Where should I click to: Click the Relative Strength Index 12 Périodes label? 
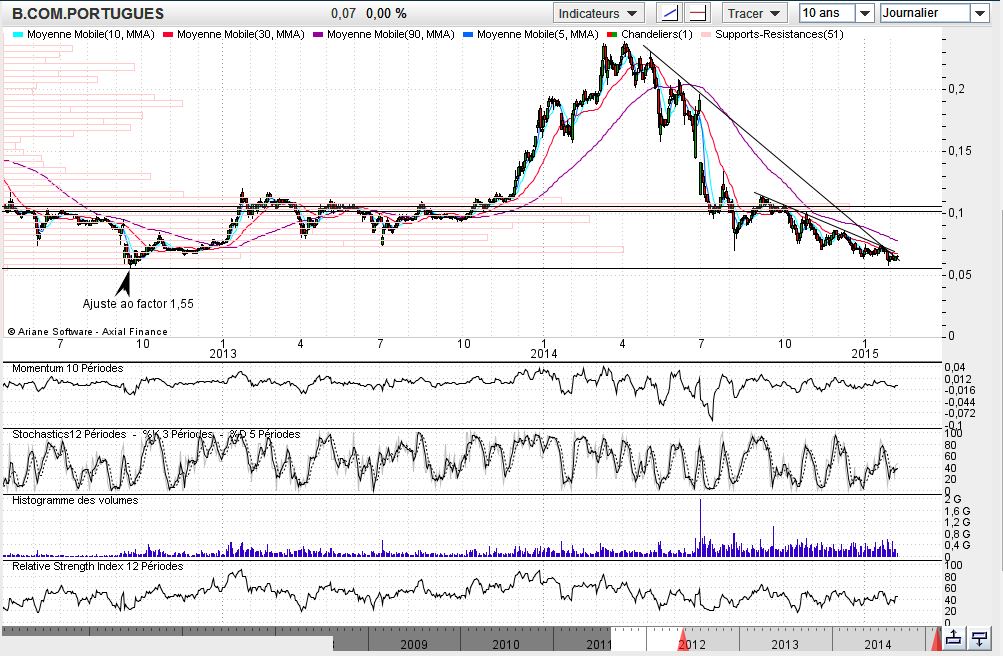coord(97,566)
